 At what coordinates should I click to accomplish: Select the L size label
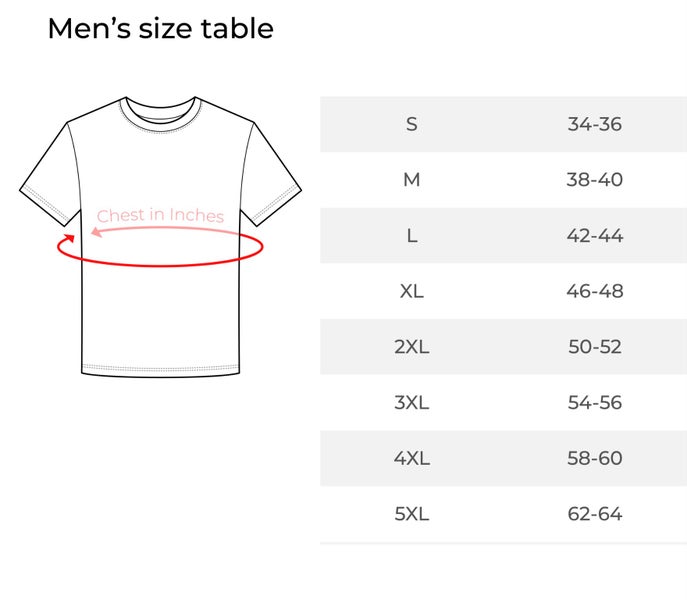(412, 236)
